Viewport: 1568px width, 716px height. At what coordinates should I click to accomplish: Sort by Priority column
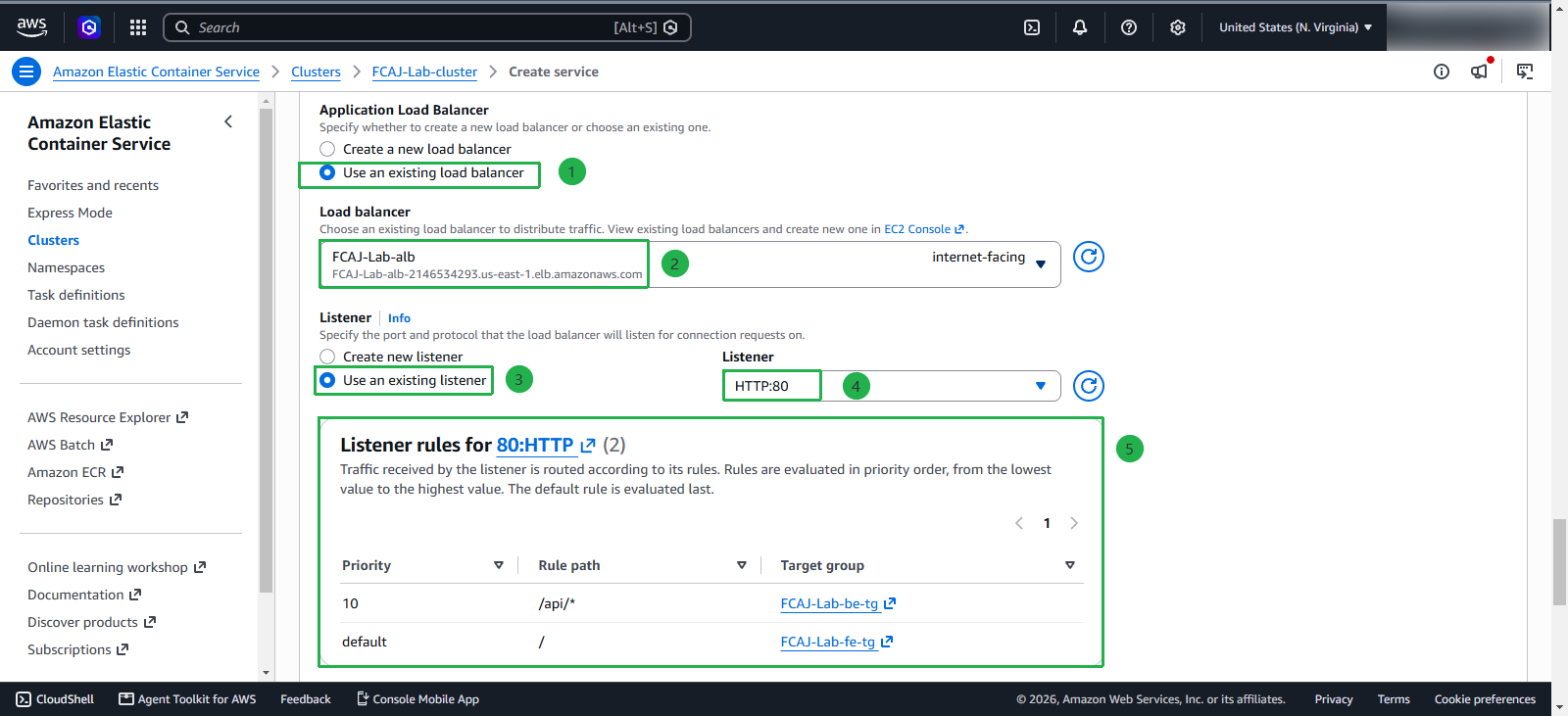(x=499, y=565)
